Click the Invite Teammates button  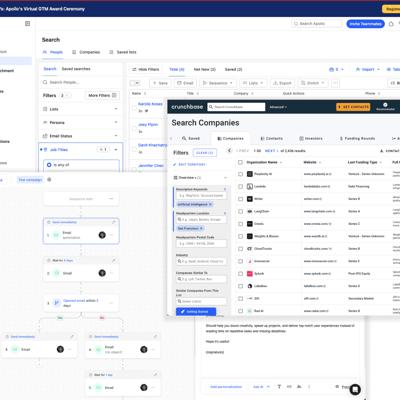pos(365,24)
